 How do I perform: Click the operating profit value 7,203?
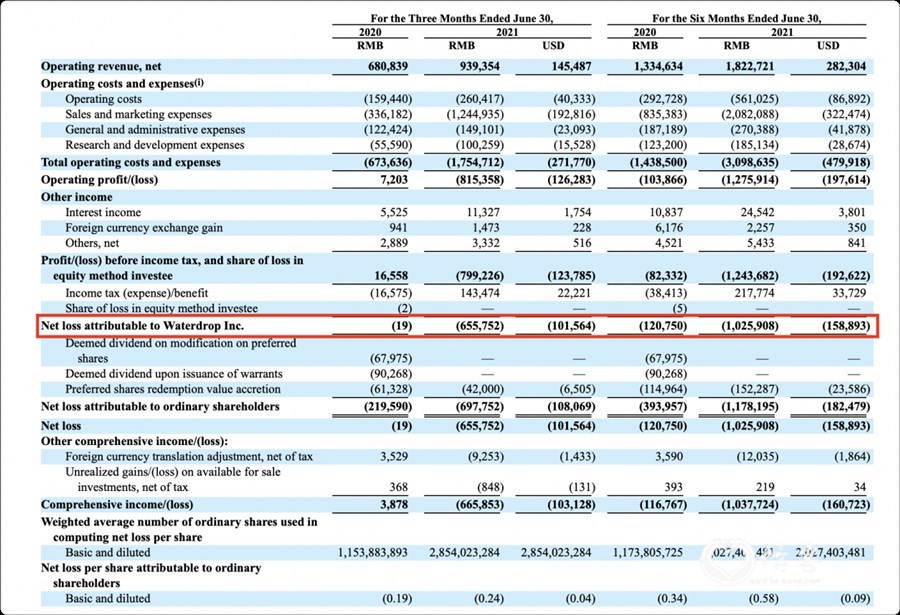click(x=394, y=180)
